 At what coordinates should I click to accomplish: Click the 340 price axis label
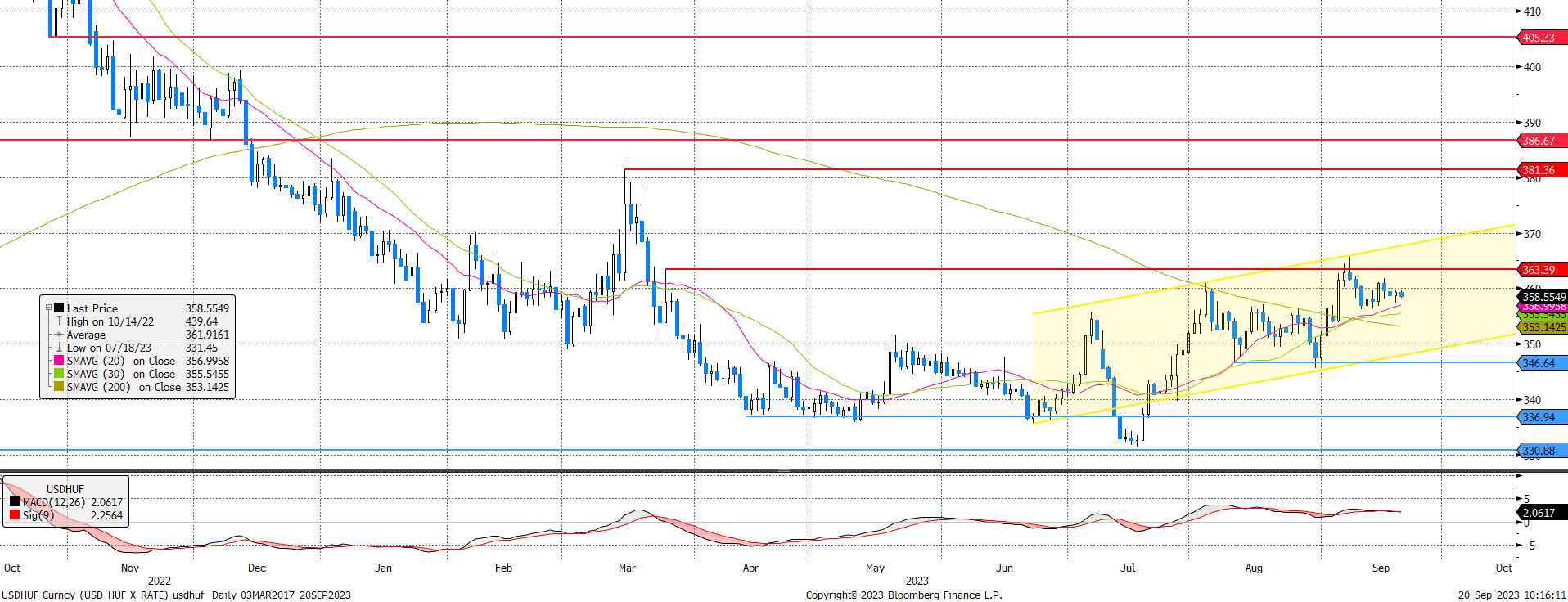coord(1532,400)
